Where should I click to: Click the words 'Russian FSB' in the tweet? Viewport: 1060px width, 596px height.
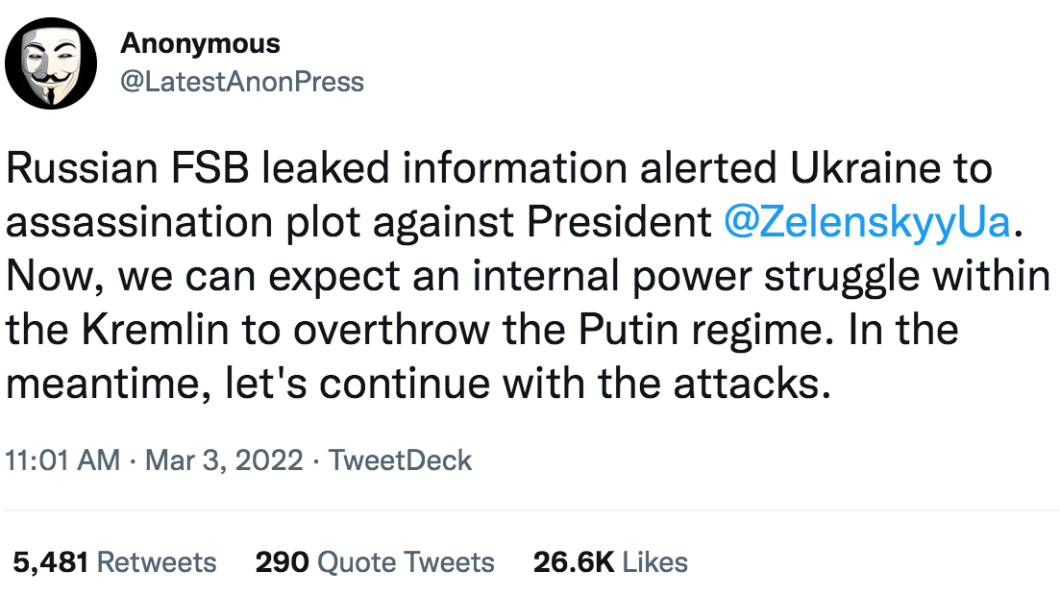[128, 168]
